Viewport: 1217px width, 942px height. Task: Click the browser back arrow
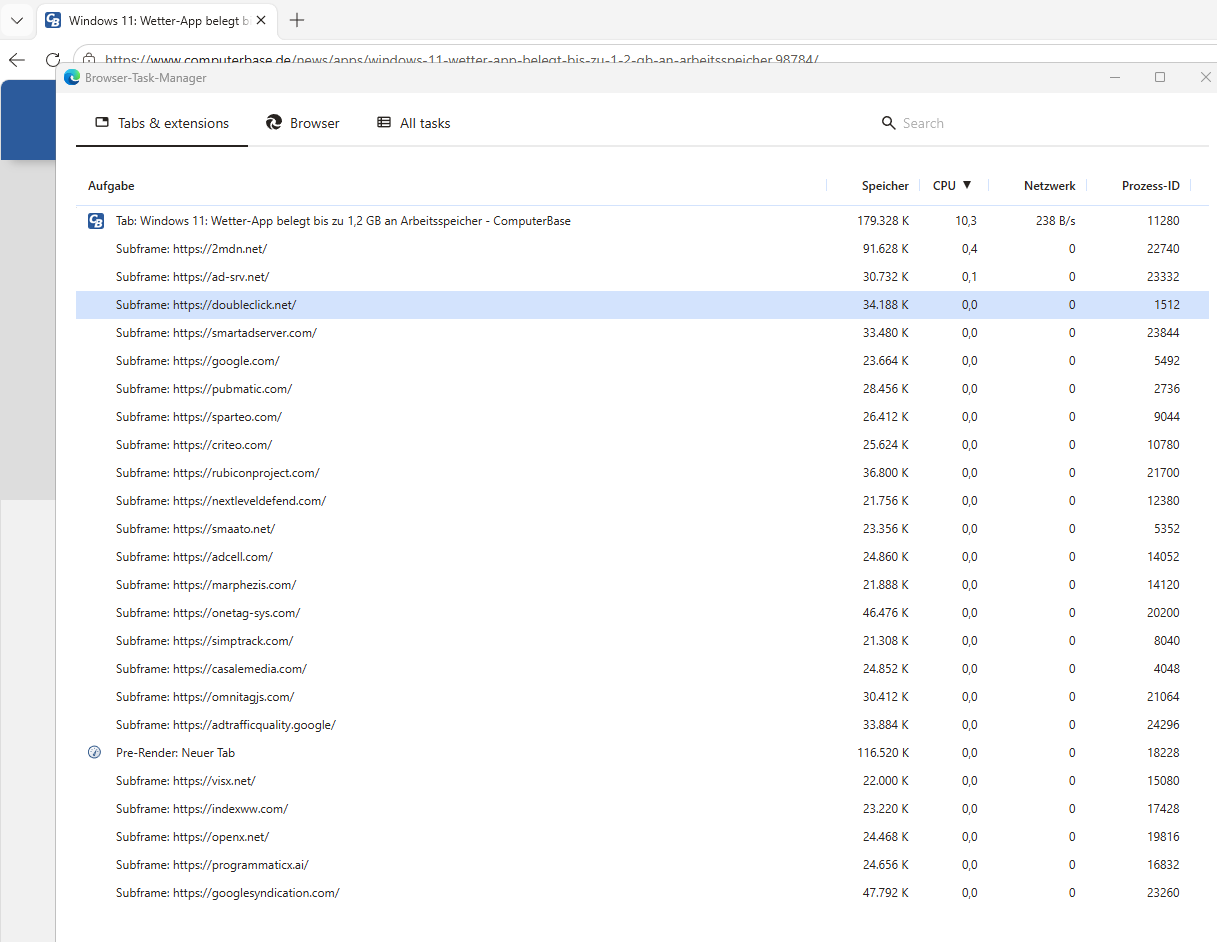point(16,60)
